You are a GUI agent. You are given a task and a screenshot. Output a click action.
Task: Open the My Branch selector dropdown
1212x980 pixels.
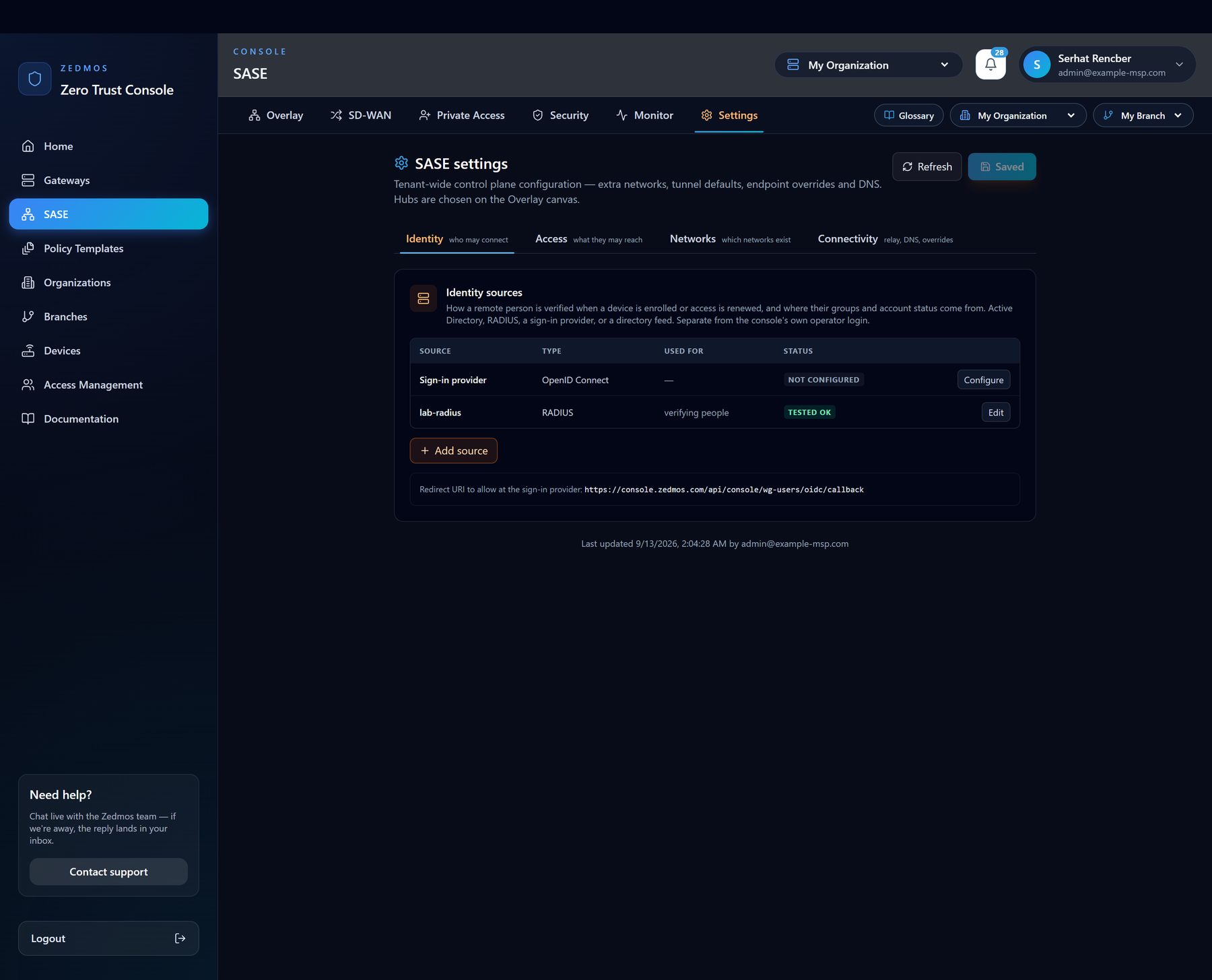point(1143,115)
